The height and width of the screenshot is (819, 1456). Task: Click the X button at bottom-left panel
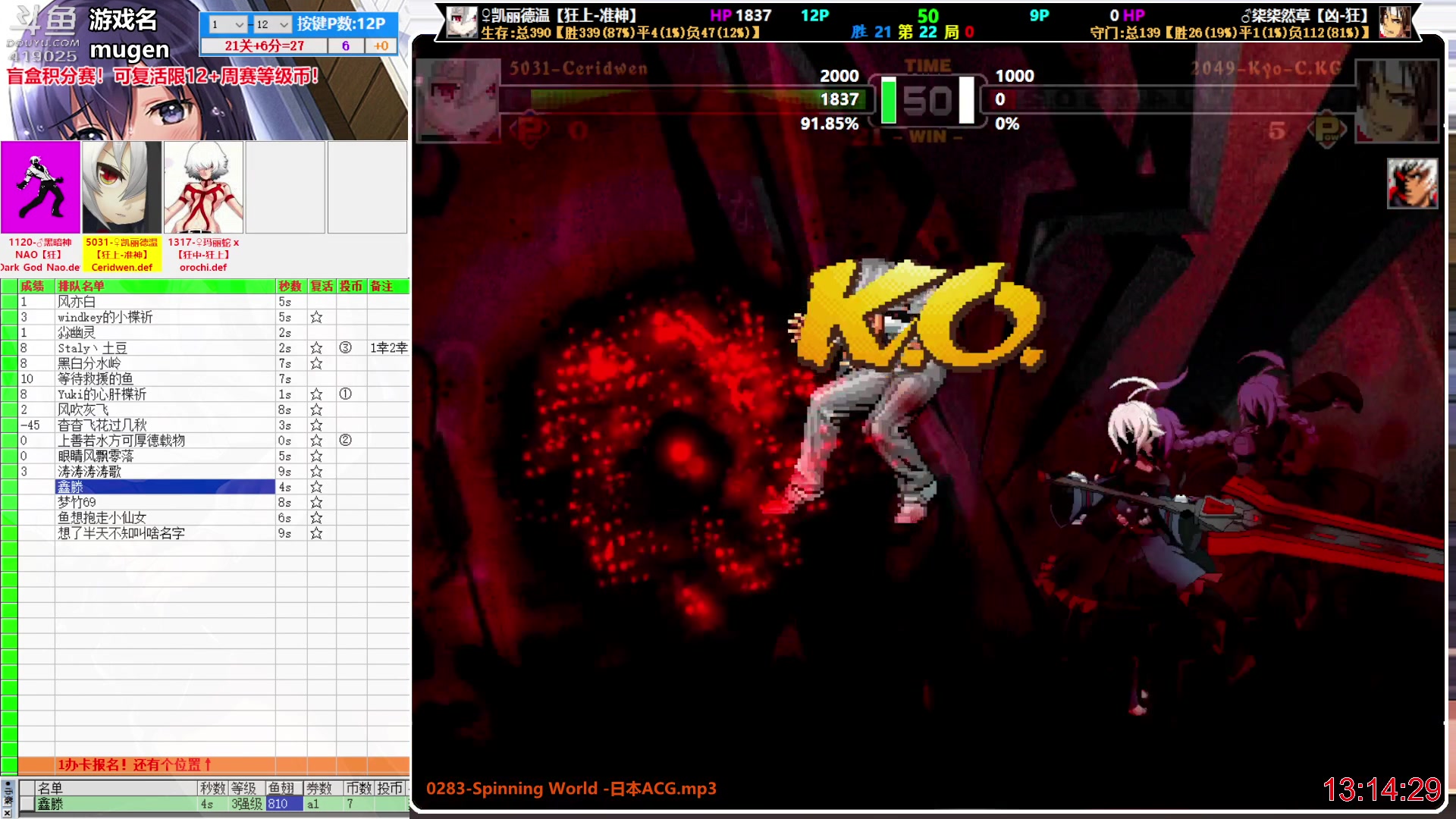click(8, 811)
